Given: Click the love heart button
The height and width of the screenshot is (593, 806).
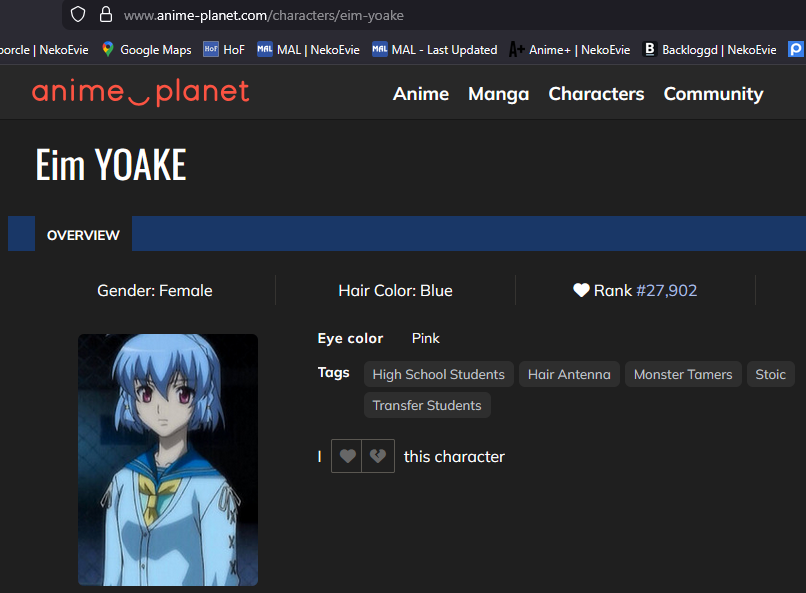Looking at the screenshot, I should pos(347,456).
